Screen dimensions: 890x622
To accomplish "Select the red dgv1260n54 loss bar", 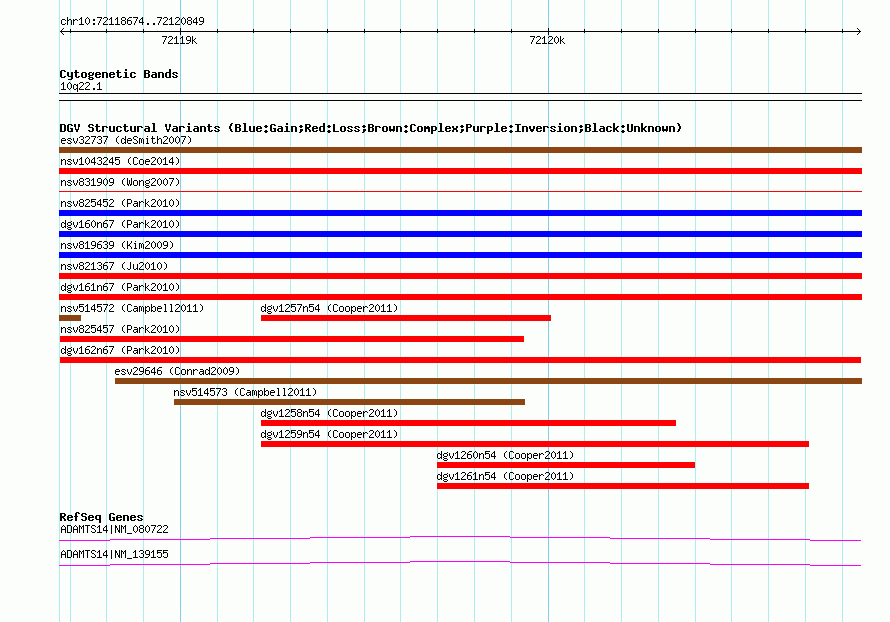I will pyautogui.click(x=566, y=465).
